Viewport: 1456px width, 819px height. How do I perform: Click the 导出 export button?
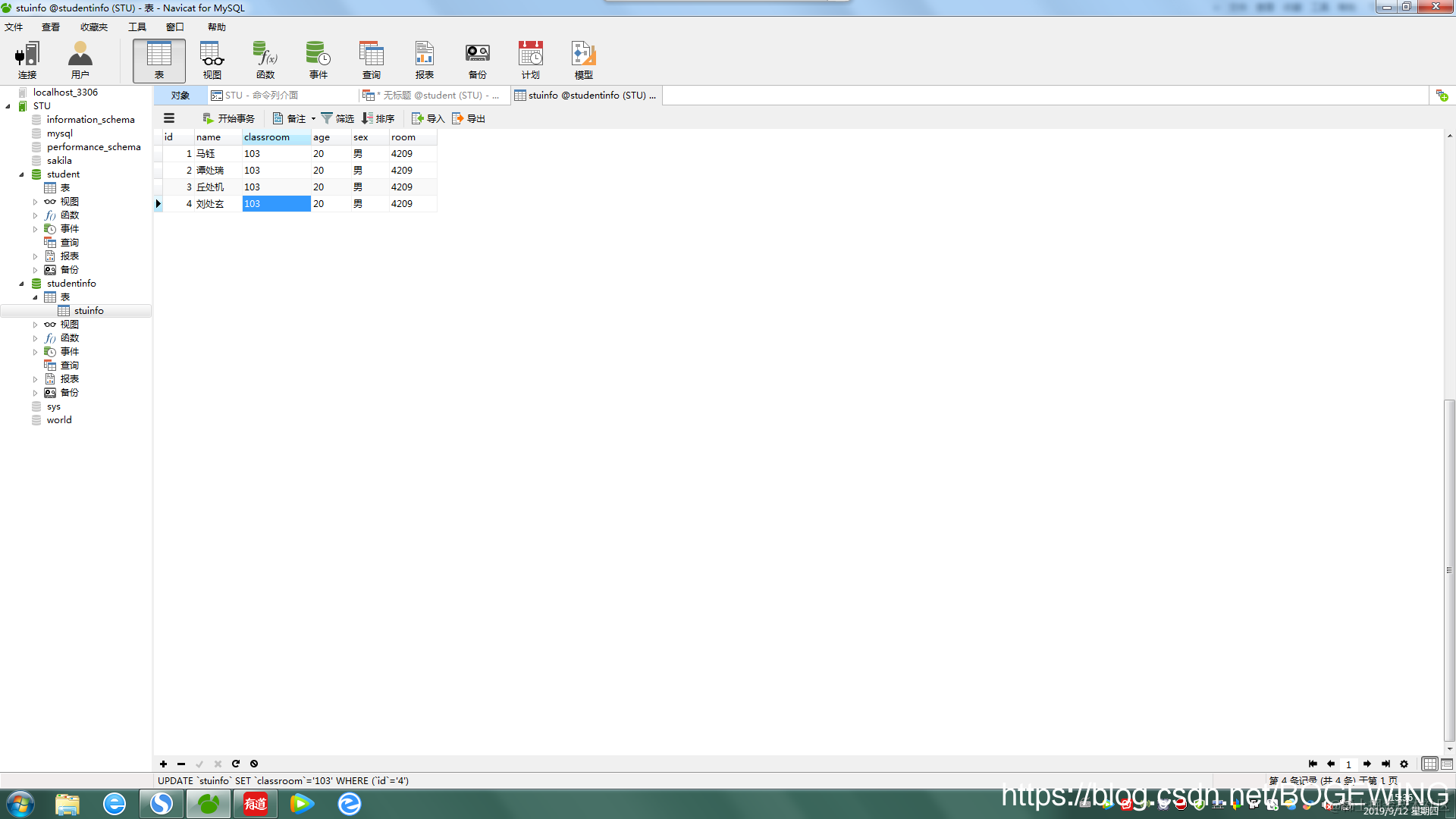coord(469,119)
